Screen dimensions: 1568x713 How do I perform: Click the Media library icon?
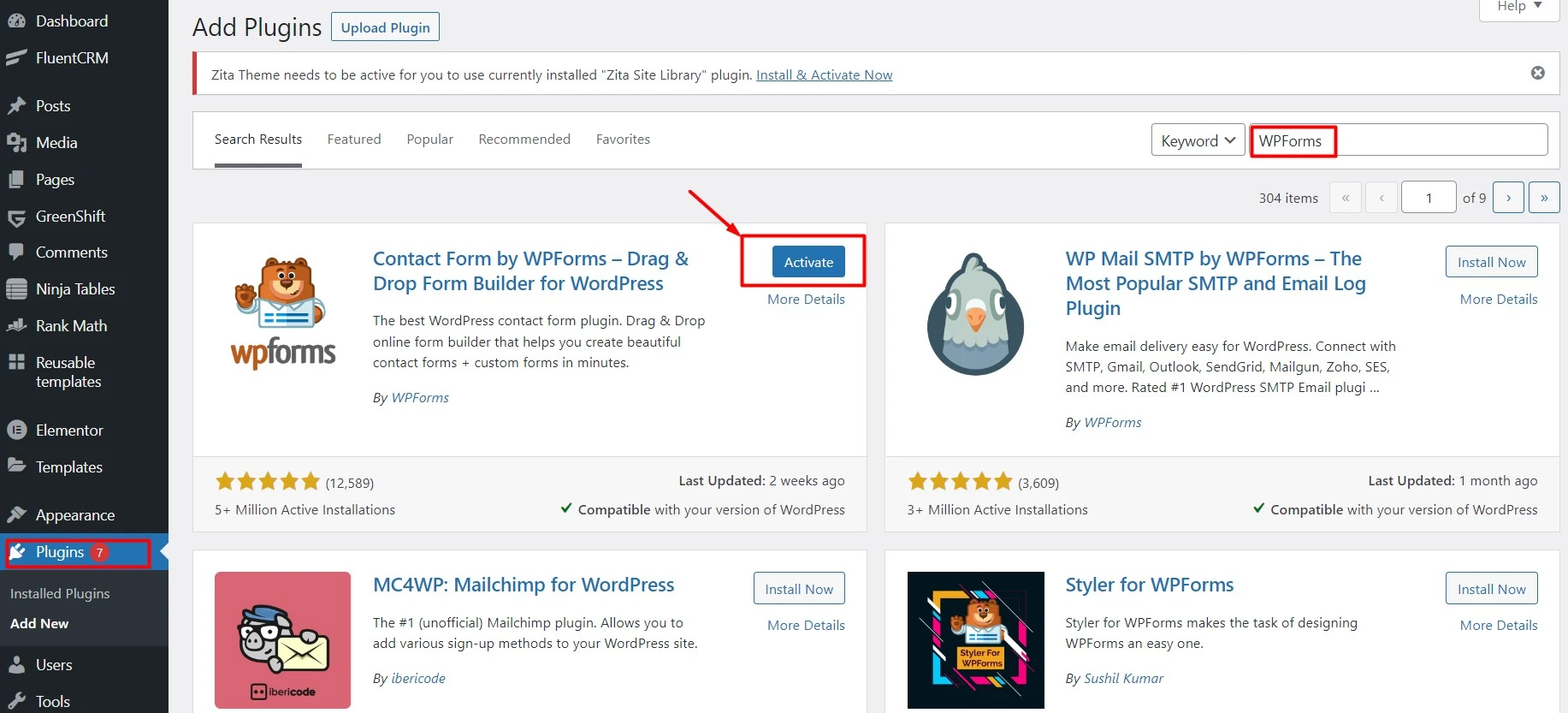pos(16,143)
